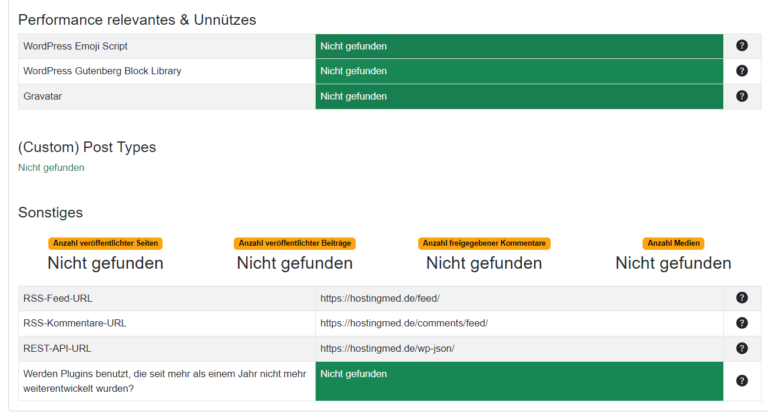Select the Anzahl veröffentlichter Seiten badge
Viewport: 768px width, 416px height.
(105, 243)
